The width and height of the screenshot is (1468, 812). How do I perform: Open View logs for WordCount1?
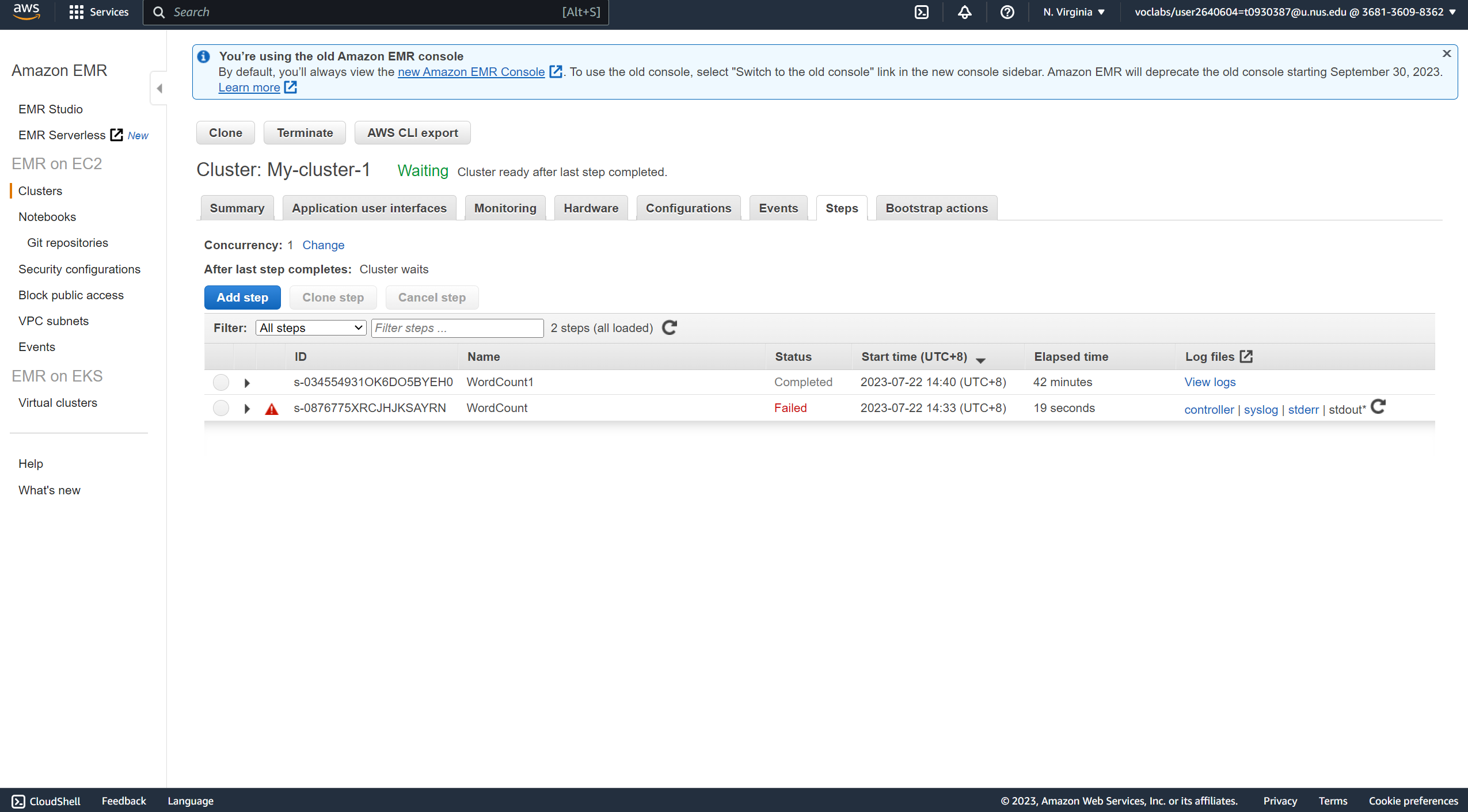[1210, 382]
